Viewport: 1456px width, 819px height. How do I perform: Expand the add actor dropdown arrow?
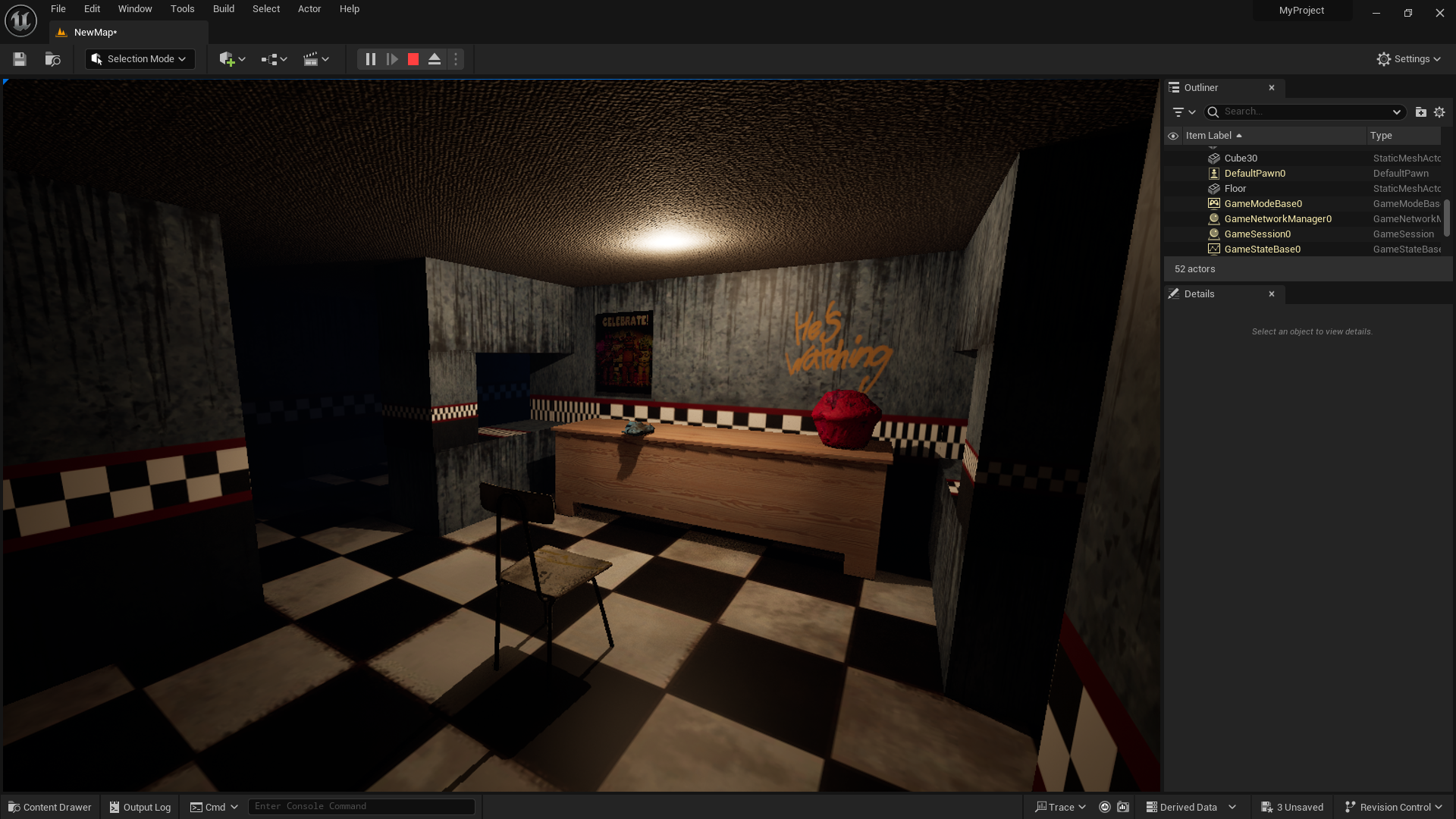click(x=242, y=59)
